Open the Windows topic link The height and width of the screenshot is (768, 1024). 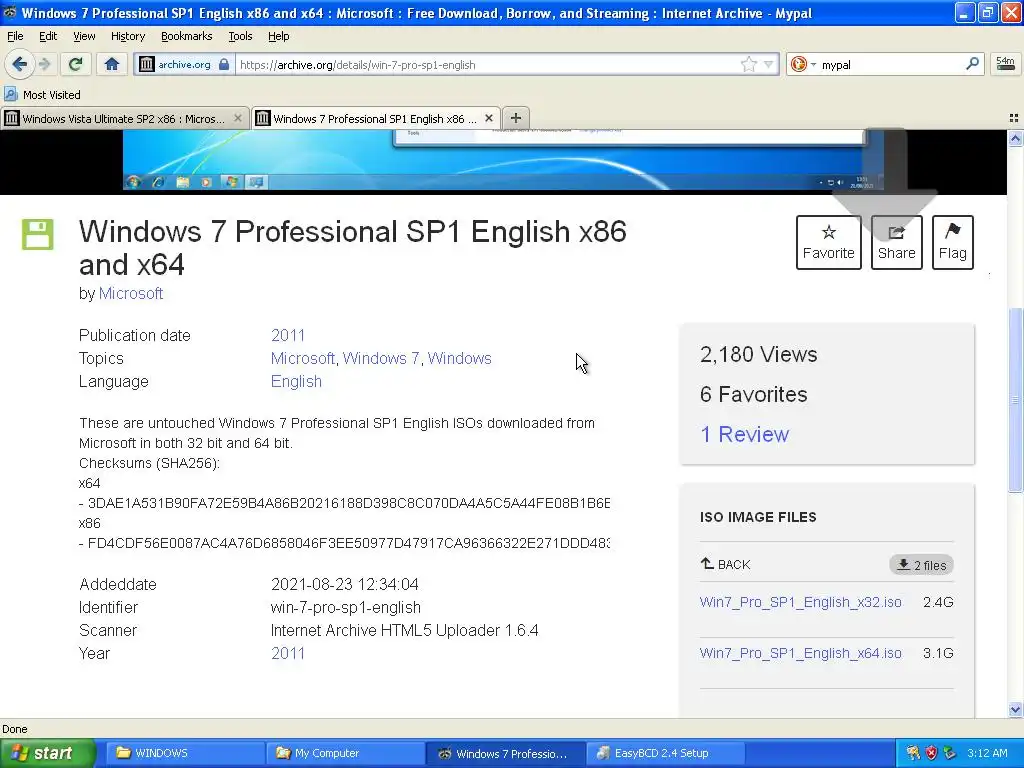(x=459, y=358)
